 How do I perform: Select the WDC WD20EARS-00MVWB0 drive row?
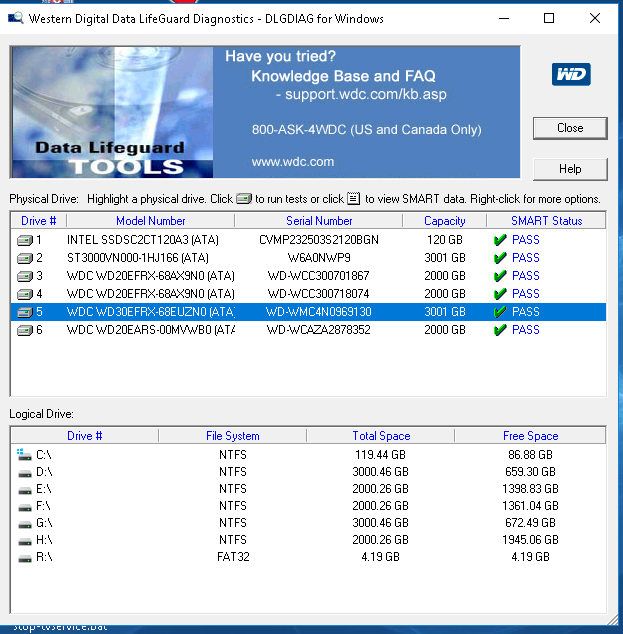[150, 330]
